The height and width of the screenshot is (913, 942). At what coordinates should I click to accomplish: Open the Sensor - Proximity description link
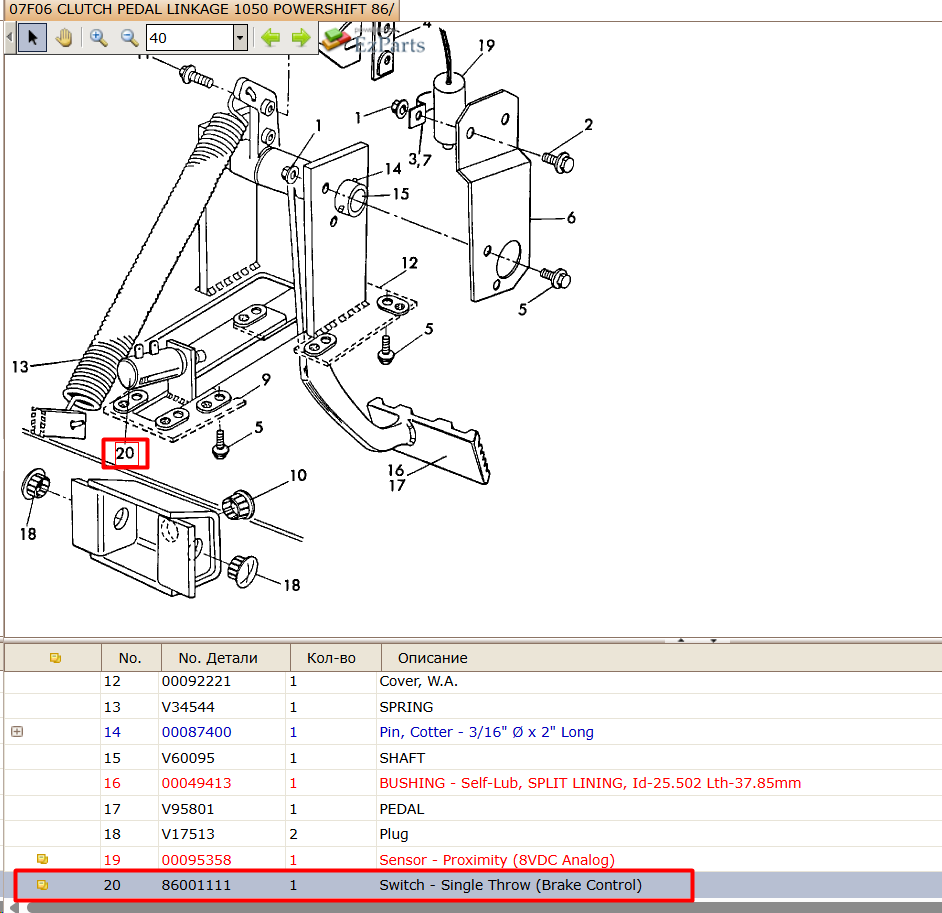click(497, 860)
